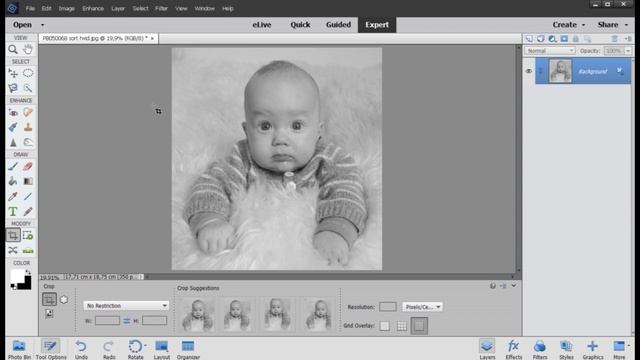
Task: Select the Smart Brush tool
Action: tap(13, 127)
